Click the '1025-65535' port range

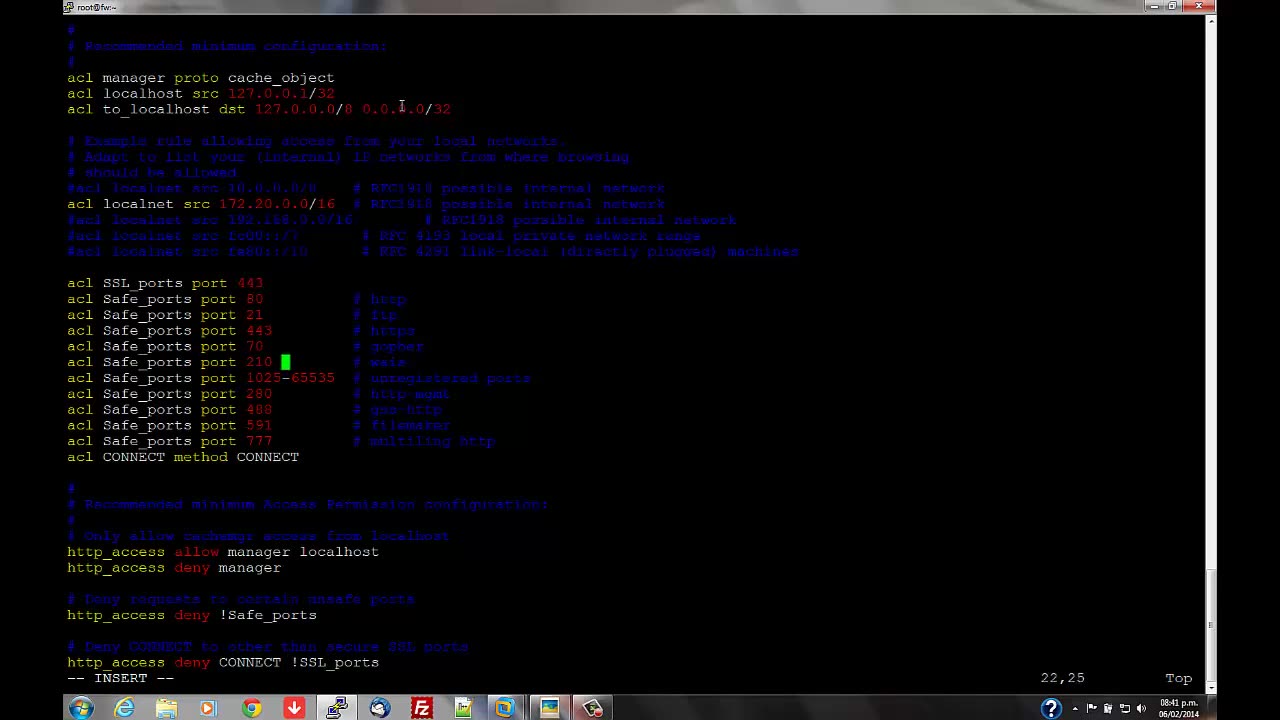click(x=290, y=378)
